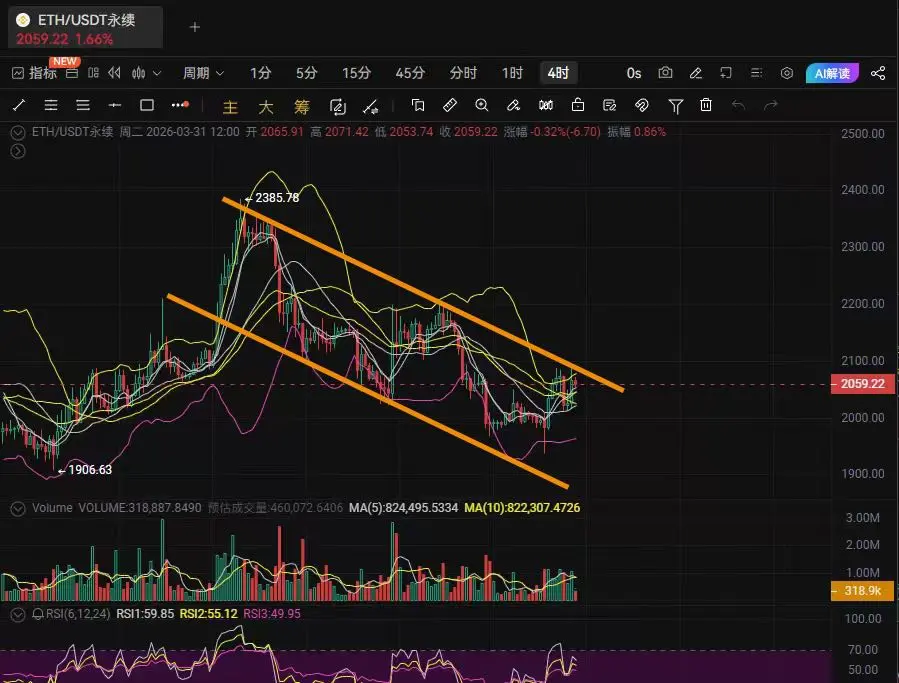Viewport: 899px width, 683px height.
Task: Select the horizontal line segment tool
Action: pyautogui.click(x=115, y=105)
